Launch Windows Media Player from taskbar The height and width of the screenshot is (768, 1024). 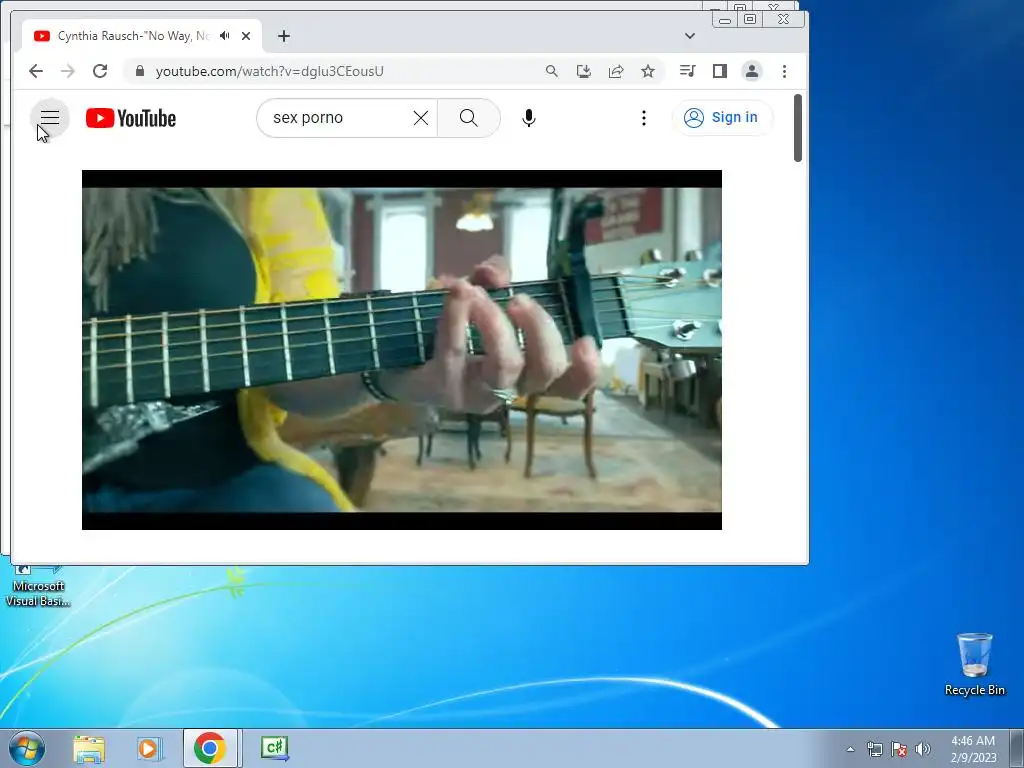[149, 748]
